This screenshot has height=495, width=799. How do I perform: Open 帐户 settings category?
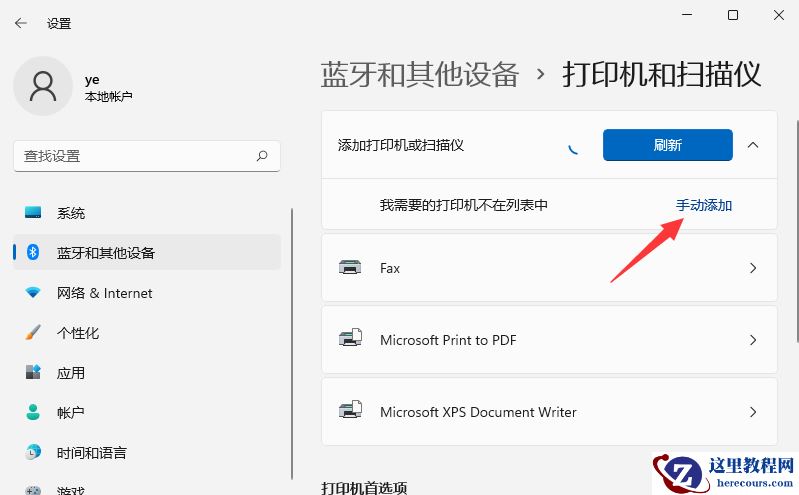pos(147,412)
